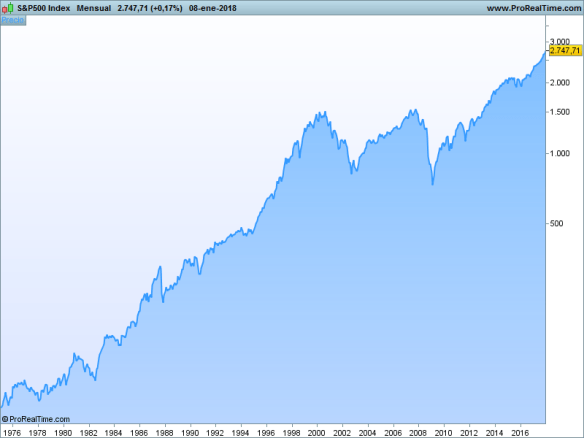Click the 1978 year axis label
This screenshot has height=438, width=584.
(38, 433)
